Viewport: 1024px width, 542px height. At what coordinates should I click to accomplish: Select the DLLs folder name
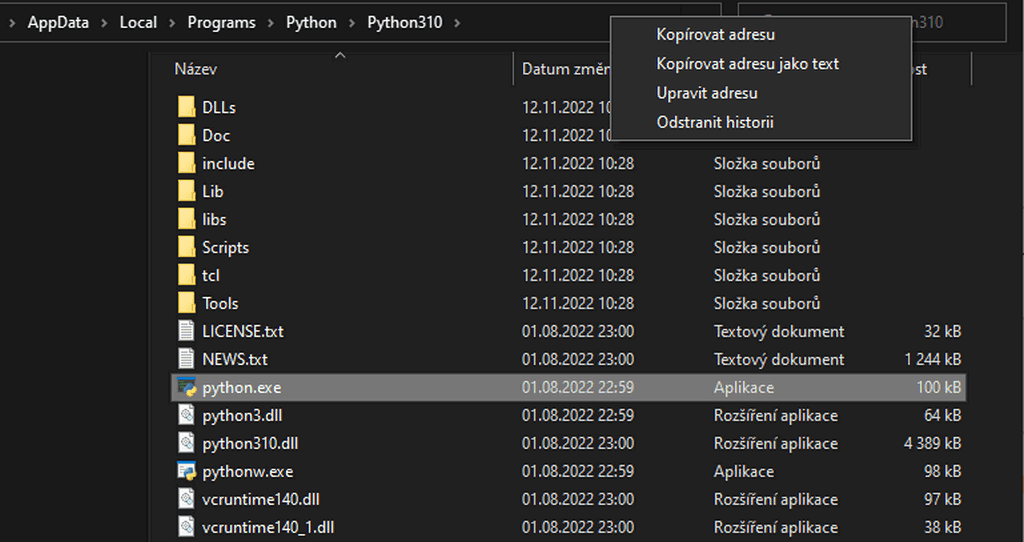click(x=219, y=107)
